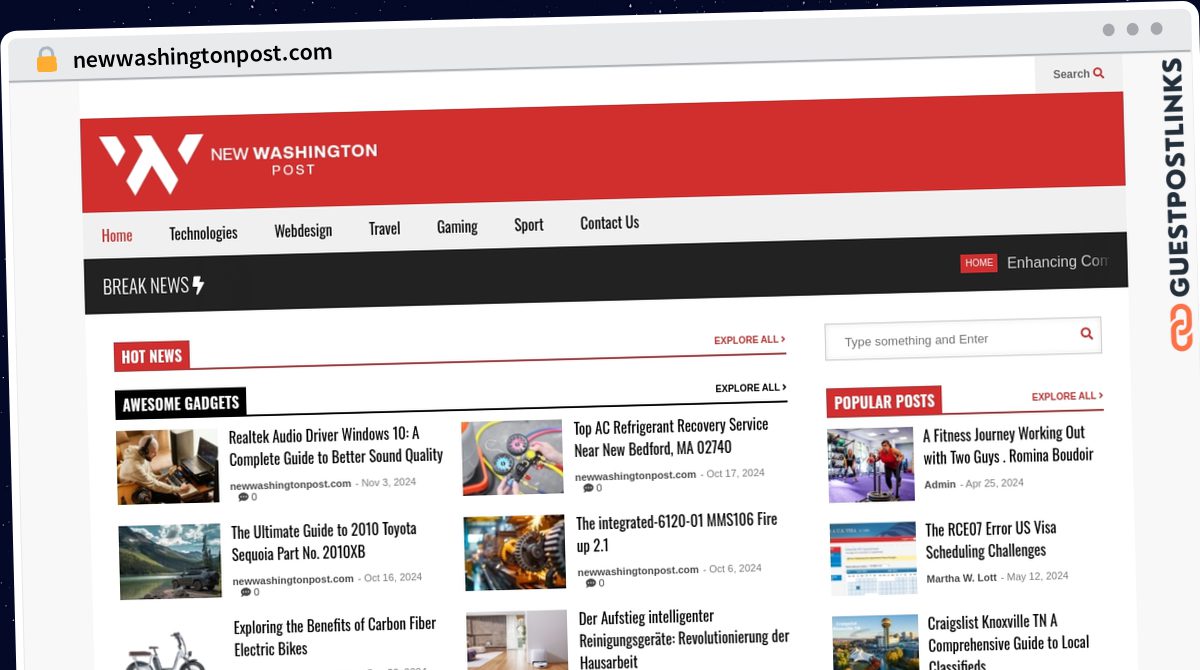Click the AC refrigerant gauges thumbnail

(x=513, y=458)
